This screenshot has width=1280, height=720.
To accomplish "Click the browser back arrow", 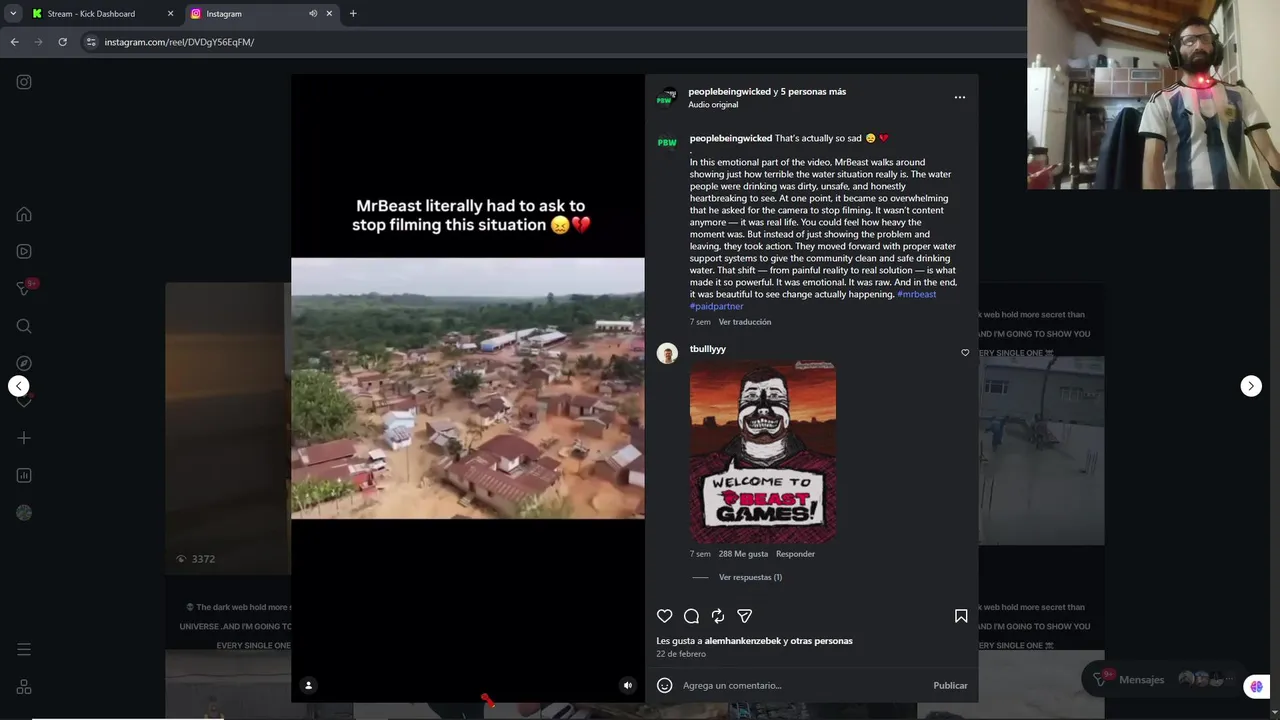I will [x=14, y=42].
